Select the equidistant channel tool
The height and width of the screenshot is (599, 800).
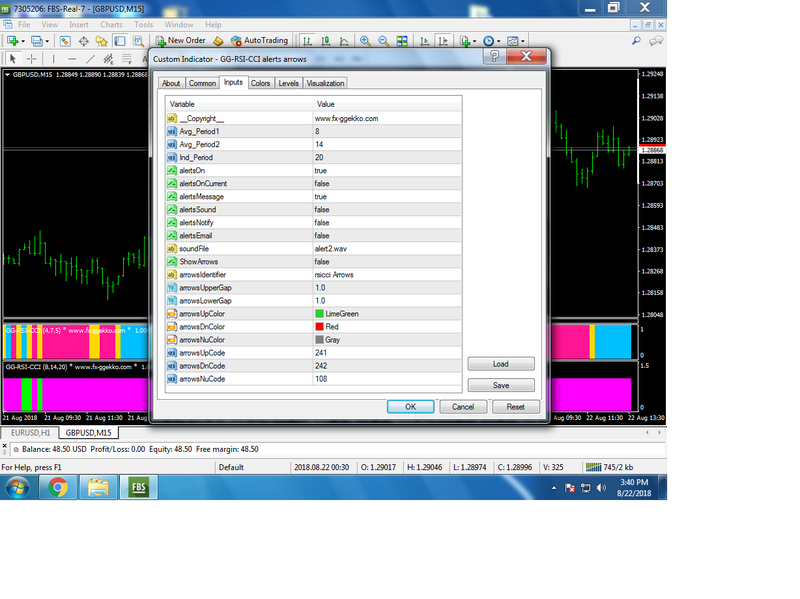(109, 59)
